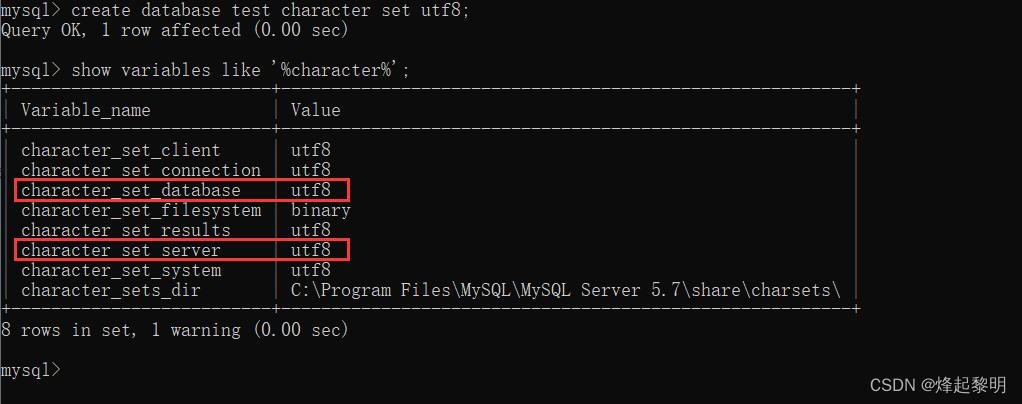Screen dimensions: 1022x404
Task: Select the character_set_results variable name
Action: click(126, 231)
